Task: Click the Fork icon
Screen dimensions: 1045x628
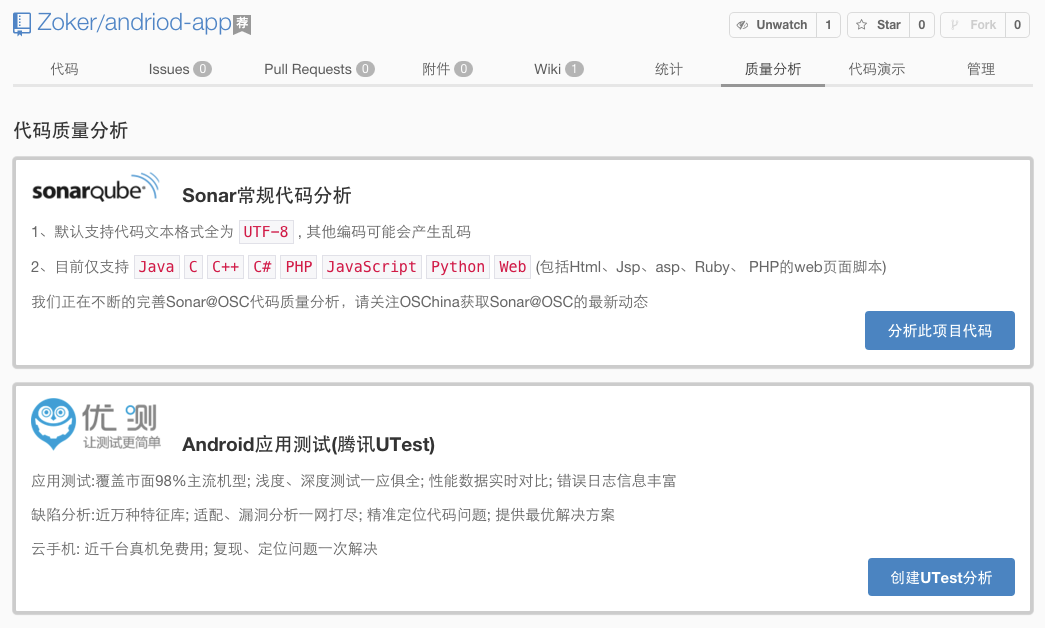Action: coord(954,25)
